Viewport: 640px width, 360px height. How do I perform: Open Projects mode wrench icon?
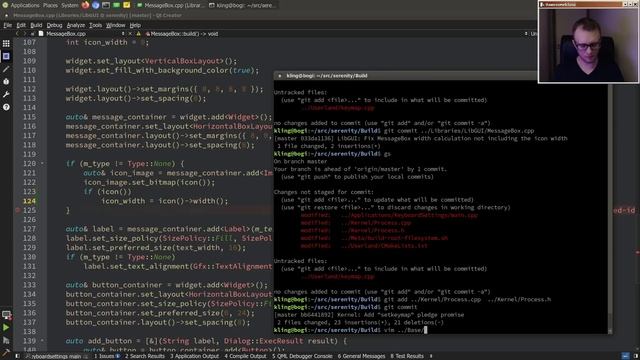6,94
